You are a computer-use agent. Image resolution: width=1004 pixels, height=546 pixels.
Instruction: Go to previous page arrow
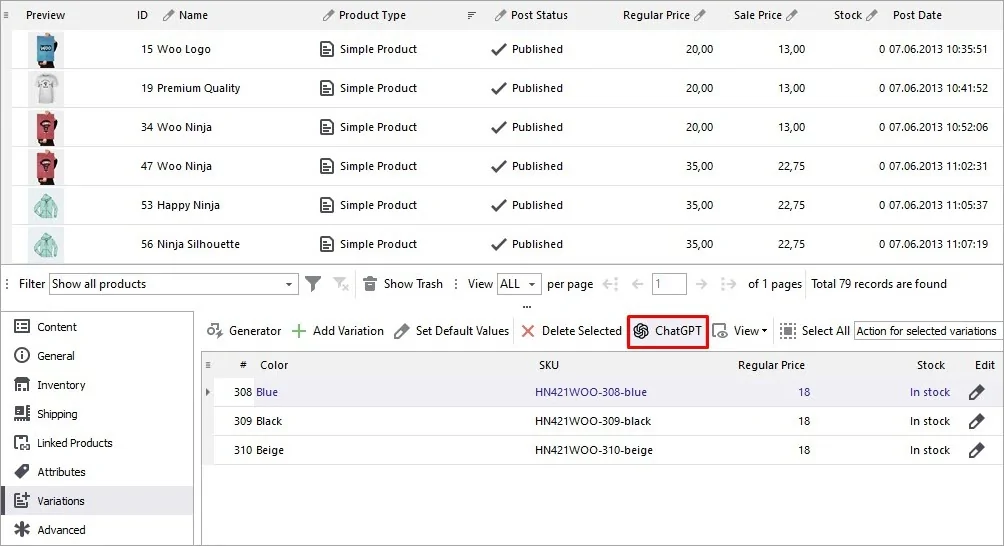637,284
